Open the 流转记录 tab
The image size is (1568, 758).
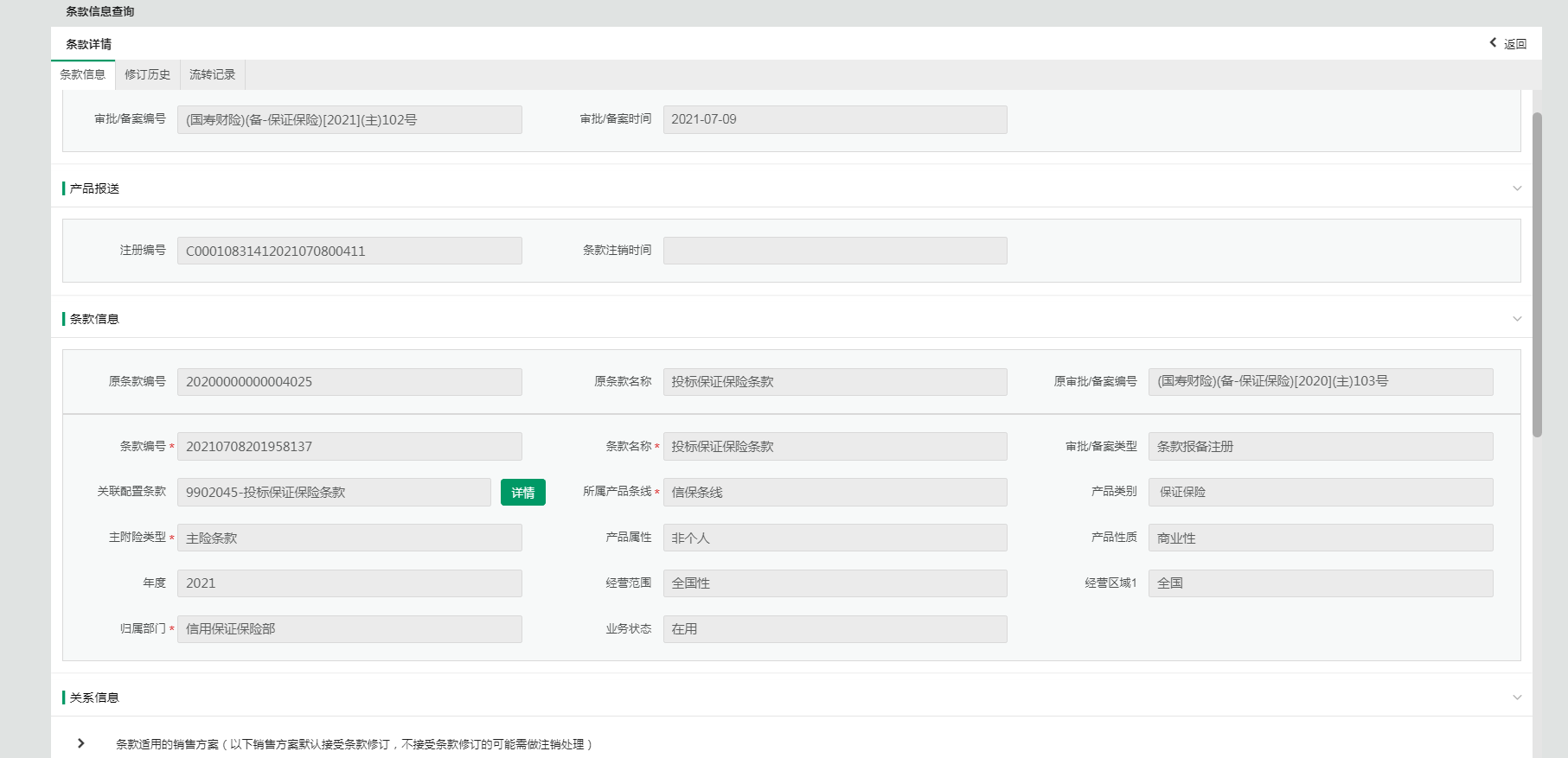[212, 74]
